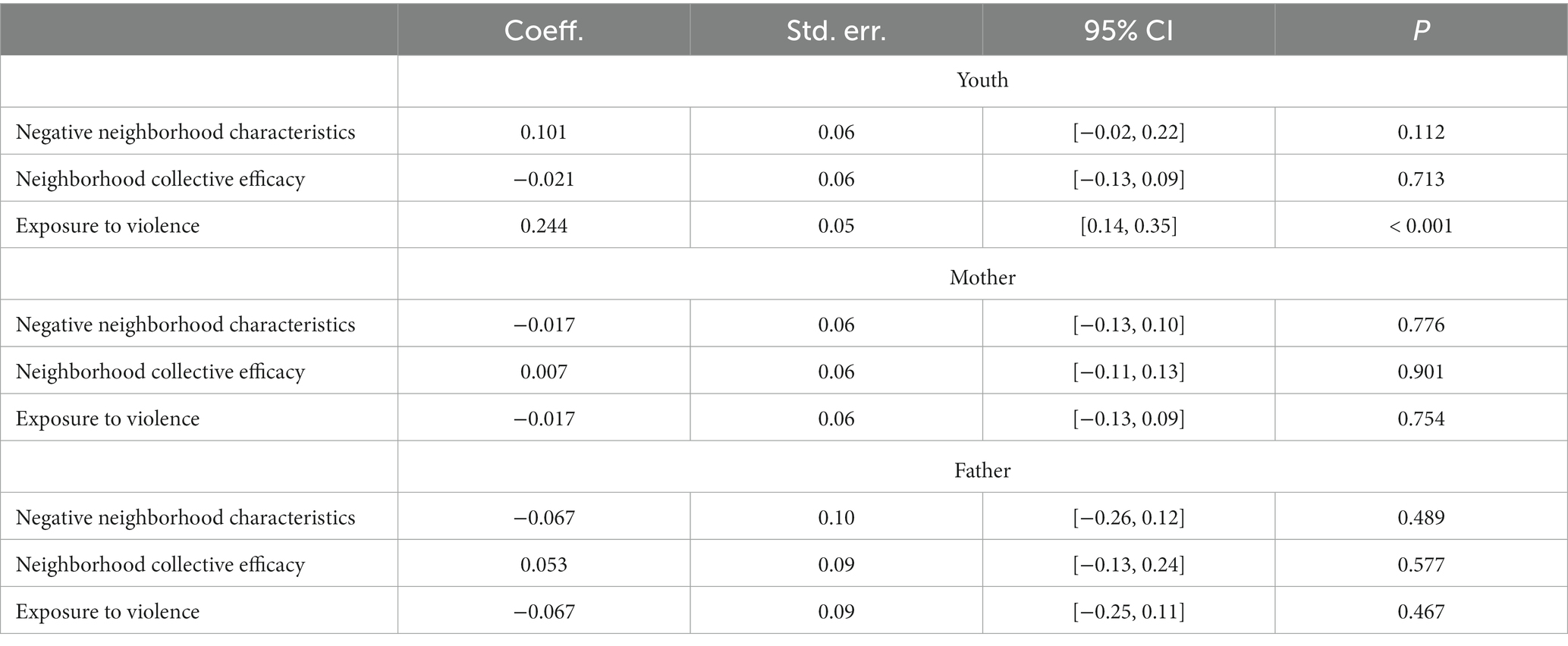The width and height of the screenshot is (1568, 646).
Task: Click the 95% CI column header
Action: coord(1128,30)
